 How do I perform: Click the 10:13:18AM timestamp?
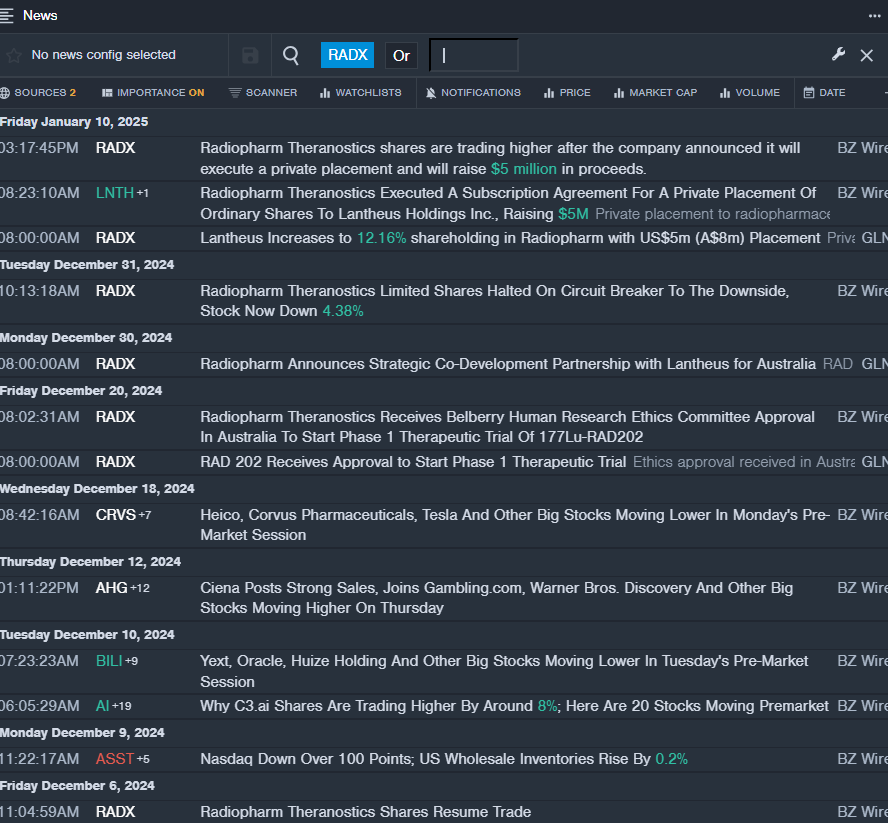40,291
